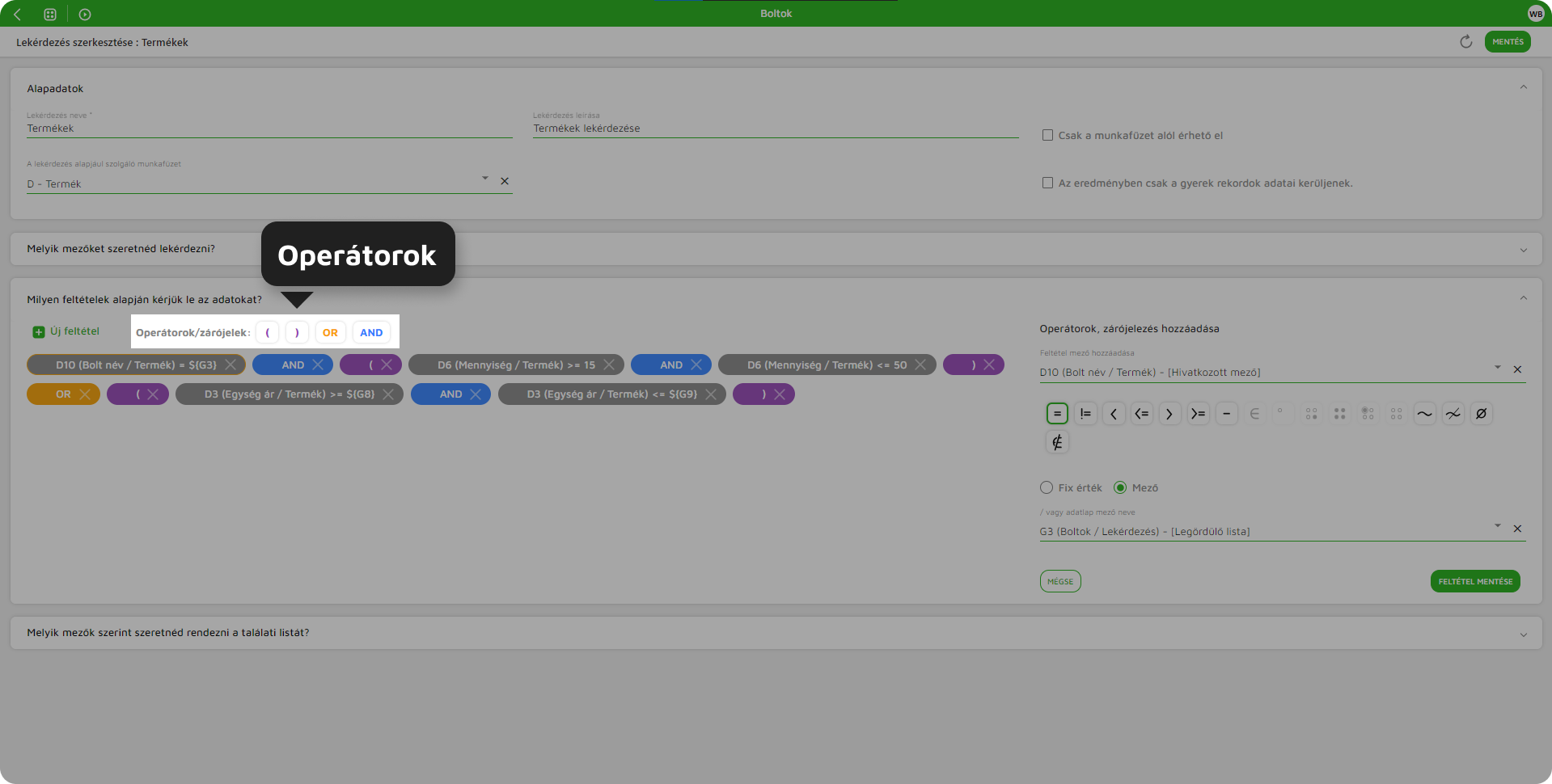Choose the less-or-equal (<=) operator
This screenshot has width=1552, height=784.
tap(1142, 414)
